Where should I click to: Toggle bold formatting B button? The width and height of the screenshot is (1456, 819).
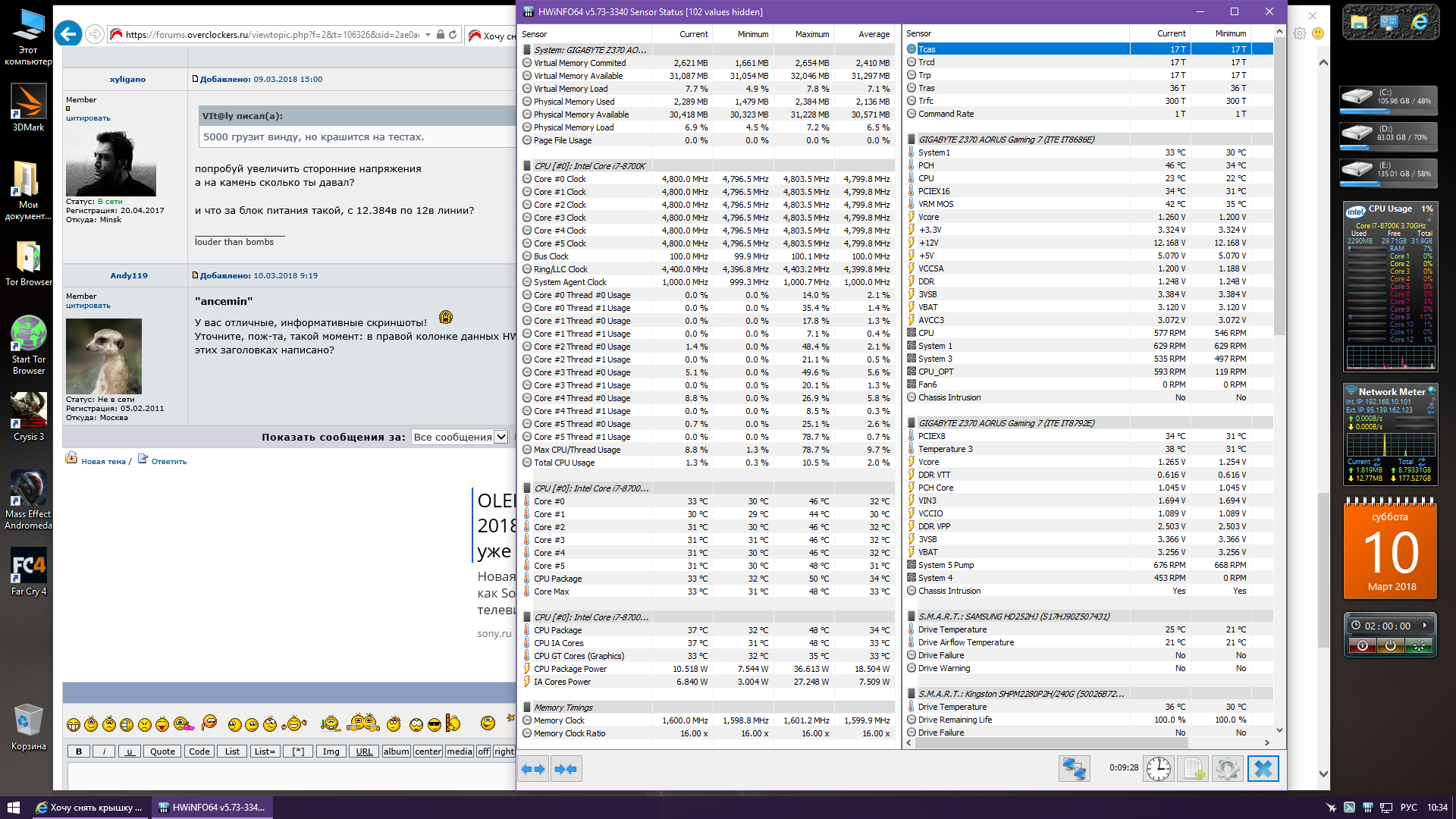click(79, 752)
